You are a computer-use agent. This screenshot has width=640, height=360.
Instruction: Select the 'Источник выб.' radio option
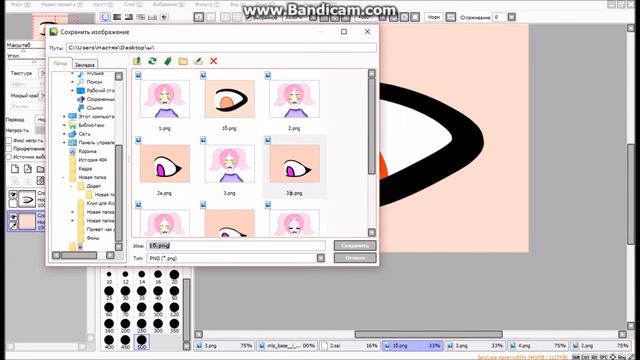(x=9, y=157)
